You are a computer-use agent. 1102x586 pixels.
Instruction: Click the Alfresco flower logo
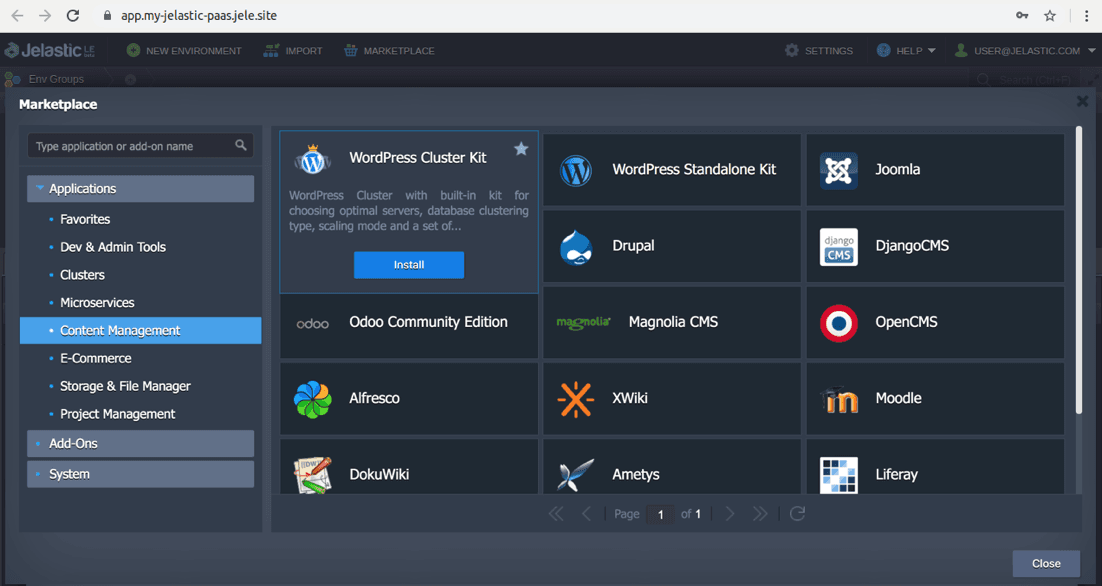pyautogui.click(x=313, y=399)
